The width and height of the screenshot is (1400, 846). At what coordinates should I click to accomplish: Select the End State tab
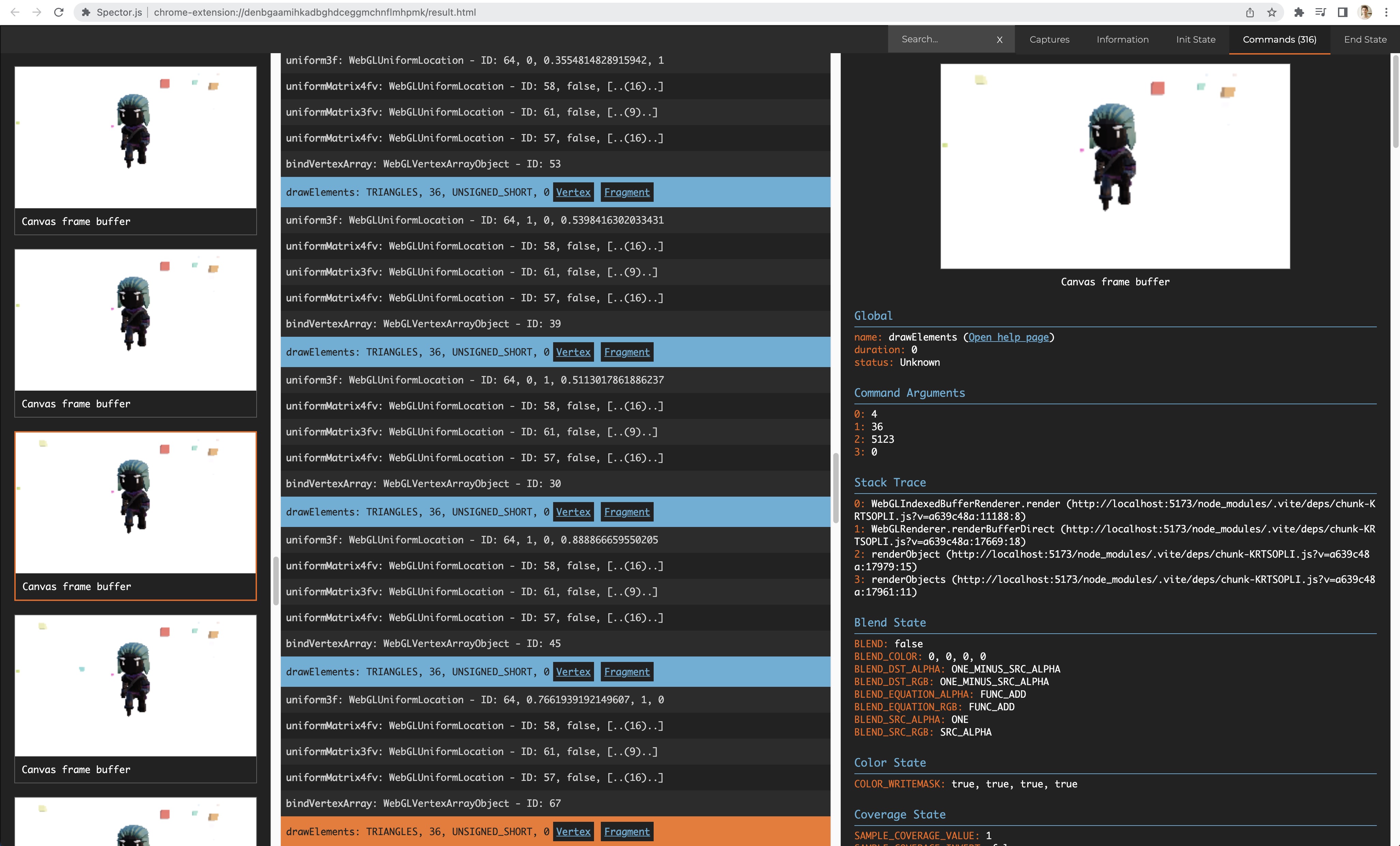tap(1362, 39)
